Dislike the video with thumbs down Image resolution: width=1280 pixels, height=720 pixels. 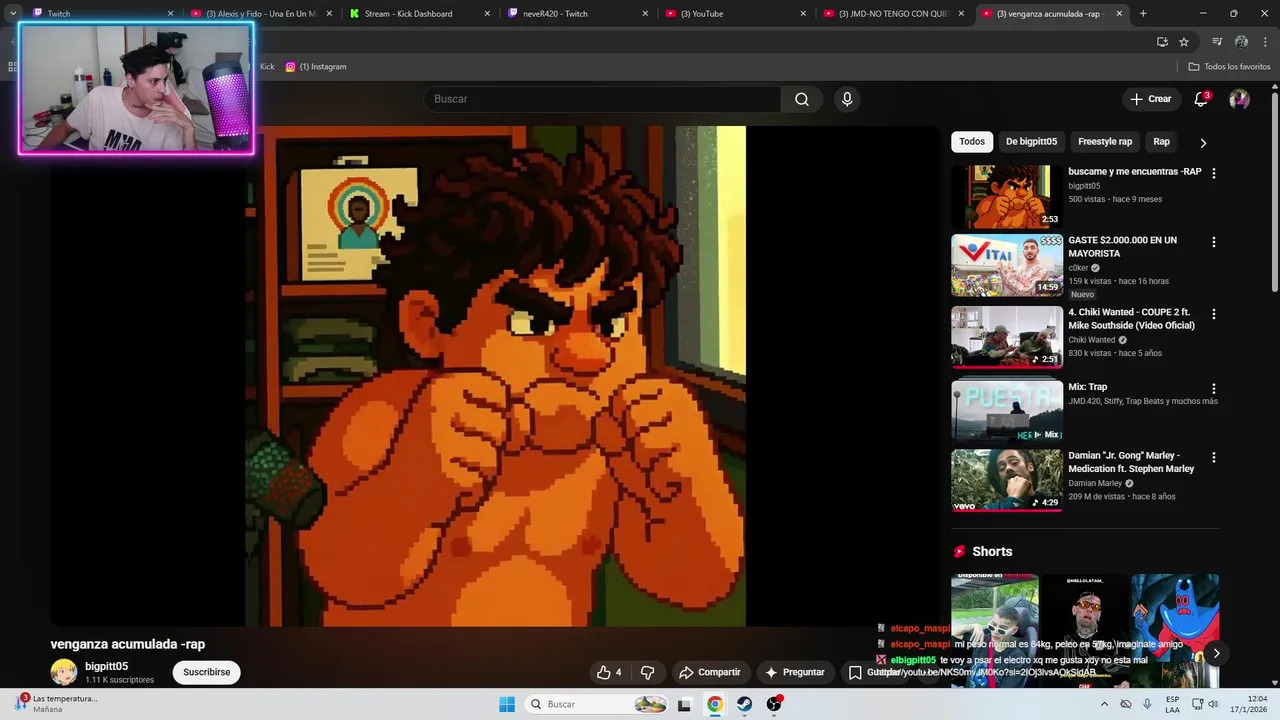coord(647,672)
